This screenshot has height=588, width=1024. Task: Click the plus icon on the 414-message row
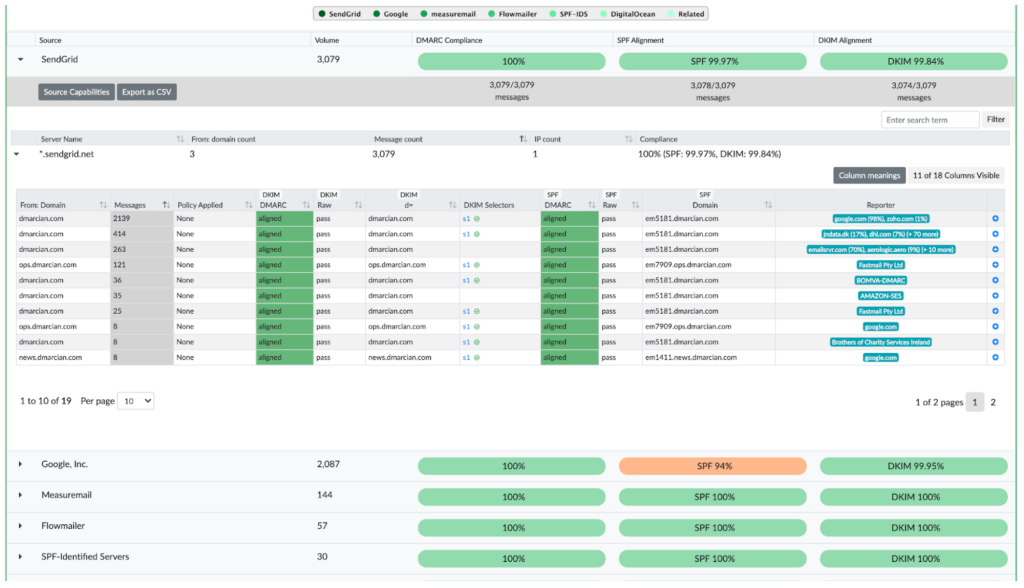[x=995, y=234]
